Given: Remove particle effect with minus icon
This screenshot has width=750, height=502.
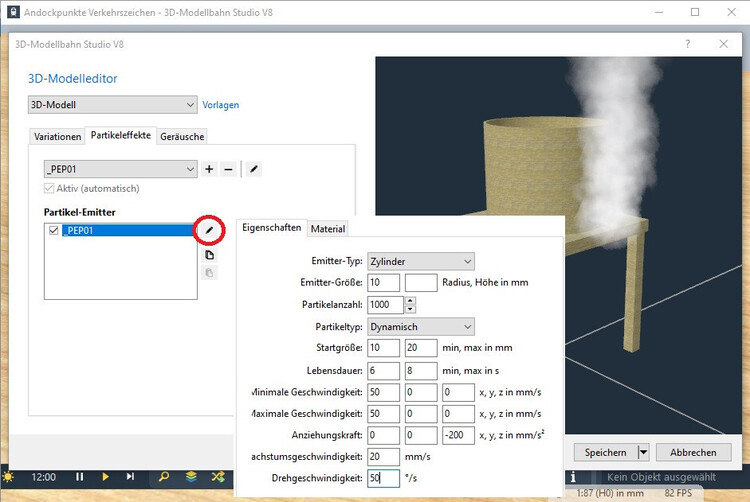Looking at the screenshot, I should tap(228, 170).
